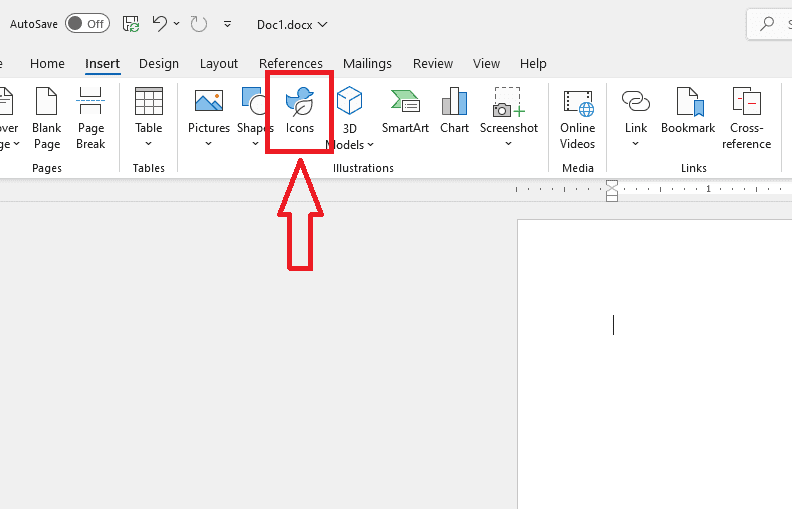Image resolution: width=792 pixels, height=509 pixels.
Task: Insert a Blank Page
Action: click(x=46, y=119)
